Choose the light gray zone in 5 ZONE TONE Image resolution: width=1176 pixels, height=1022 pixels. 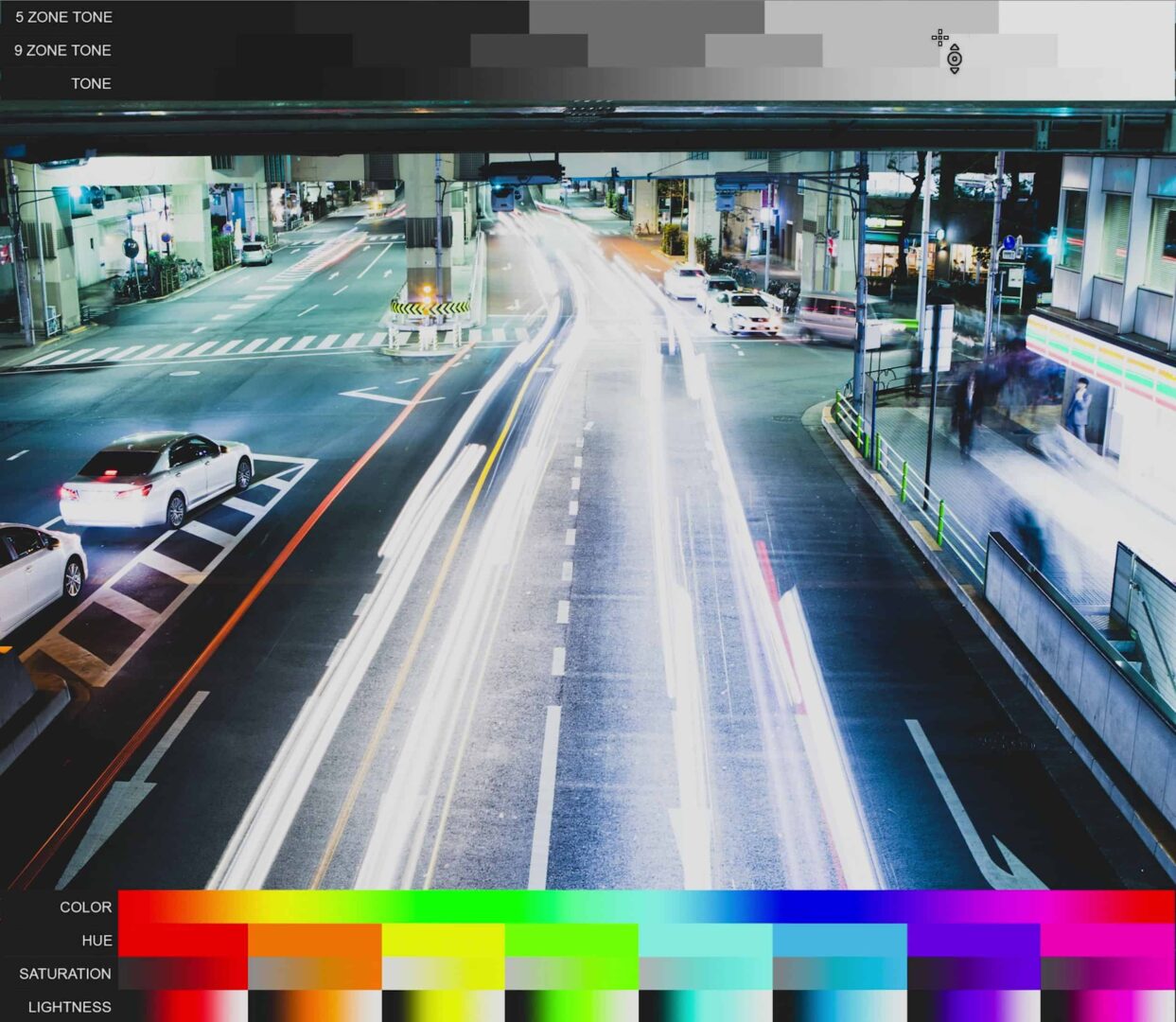tap(881, 17)
